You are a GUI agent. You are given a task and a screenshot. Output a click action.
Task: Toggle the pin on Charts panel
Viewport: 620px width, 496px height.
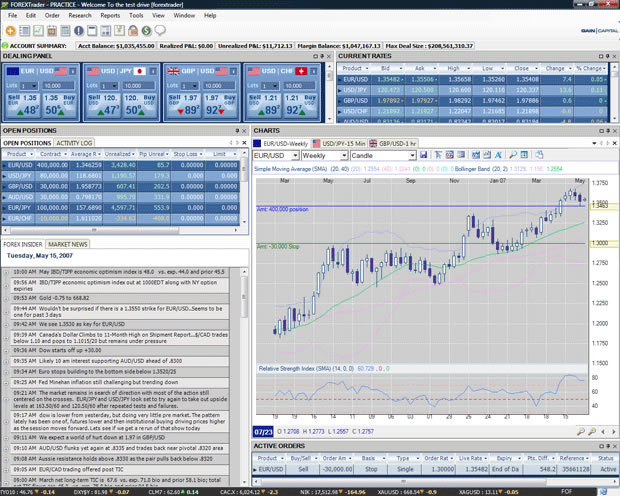tap(608, 131)
